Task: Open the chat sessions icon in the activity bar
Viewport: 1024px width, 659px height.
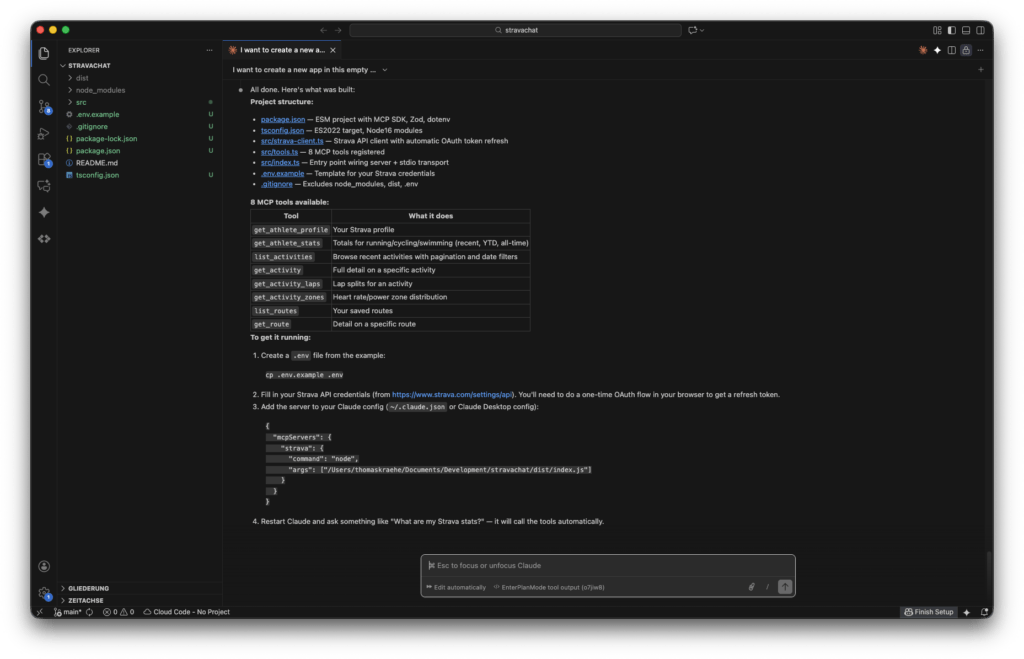Action: 44,186
